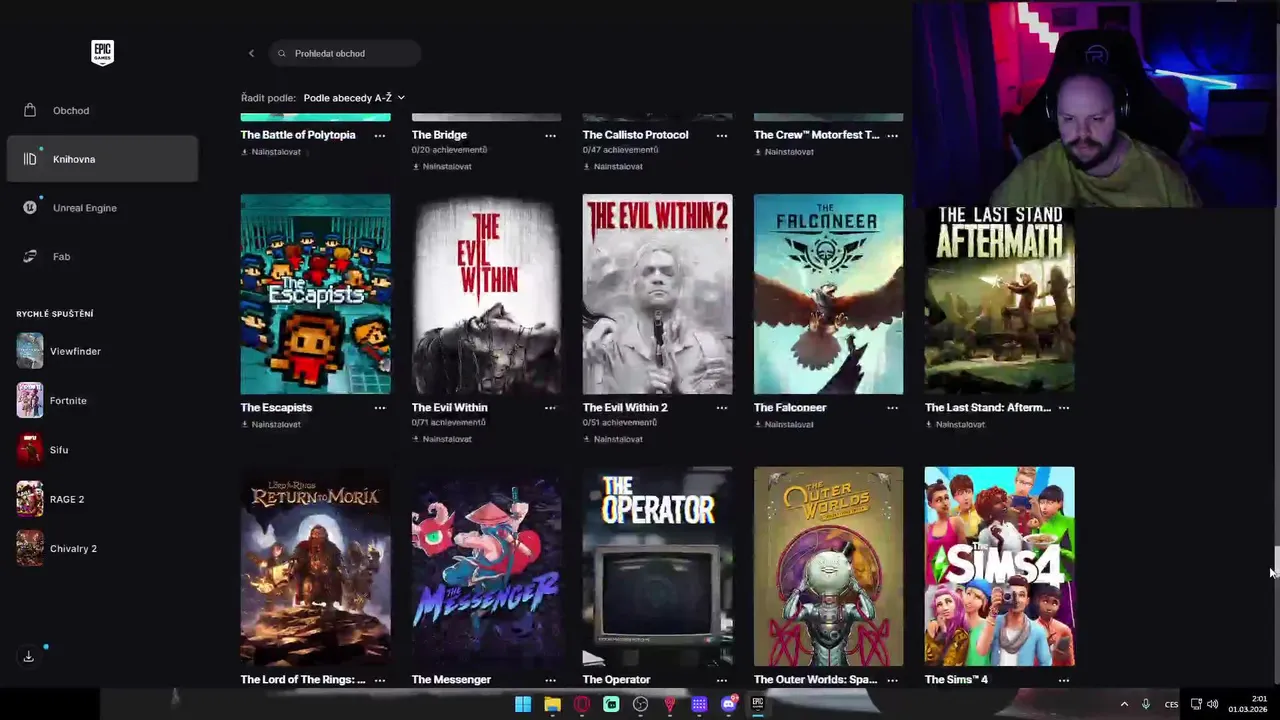Open The Operator cover art
Viewport: 1280px width, 720px height.
tap(658, 566)
